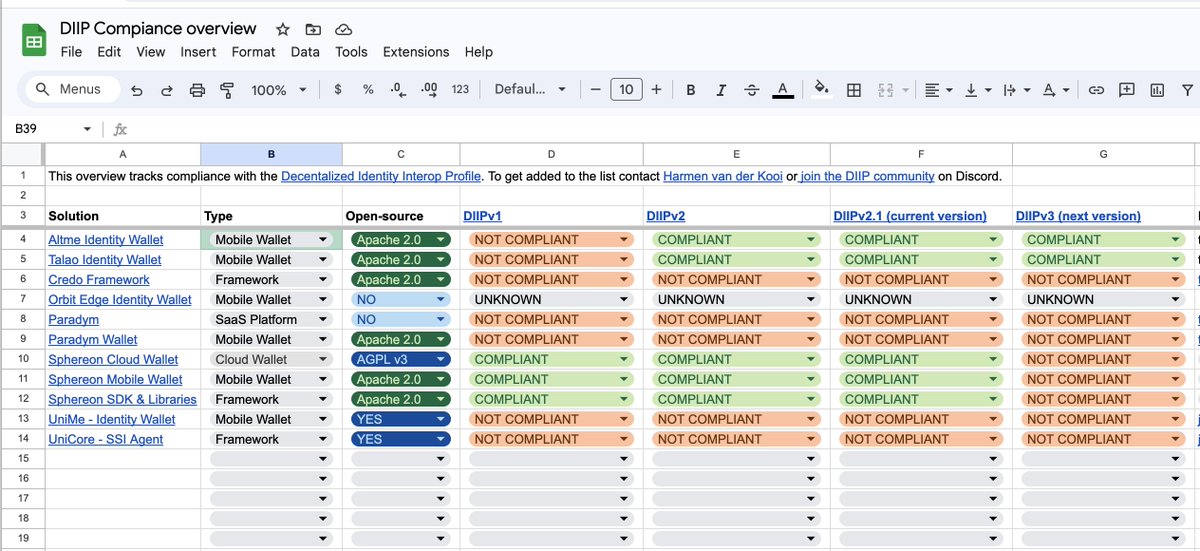Click the font size field showing 10
The height and width of the screenshot is (551, 1200).
[626, 90]
